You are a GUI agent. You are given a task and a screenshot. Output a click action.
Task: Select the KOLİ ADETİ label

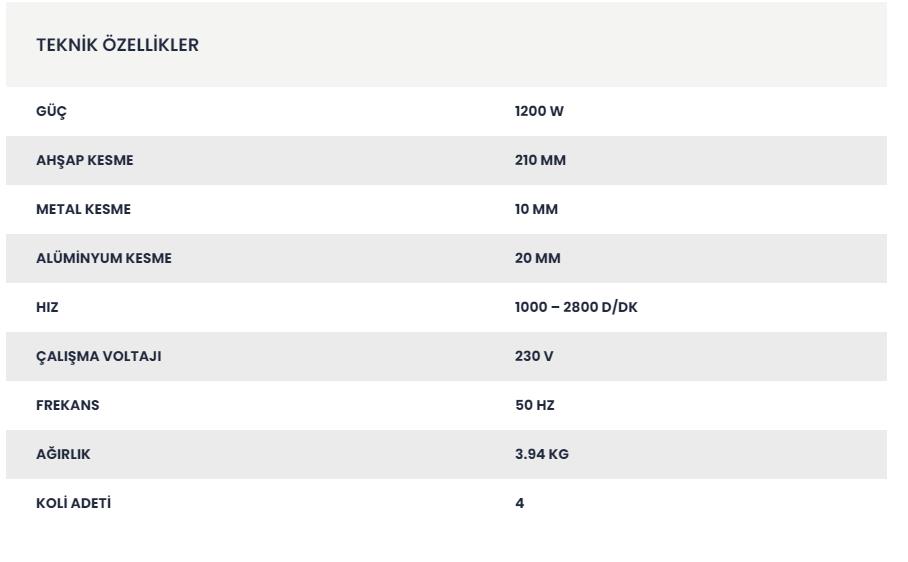74,503
